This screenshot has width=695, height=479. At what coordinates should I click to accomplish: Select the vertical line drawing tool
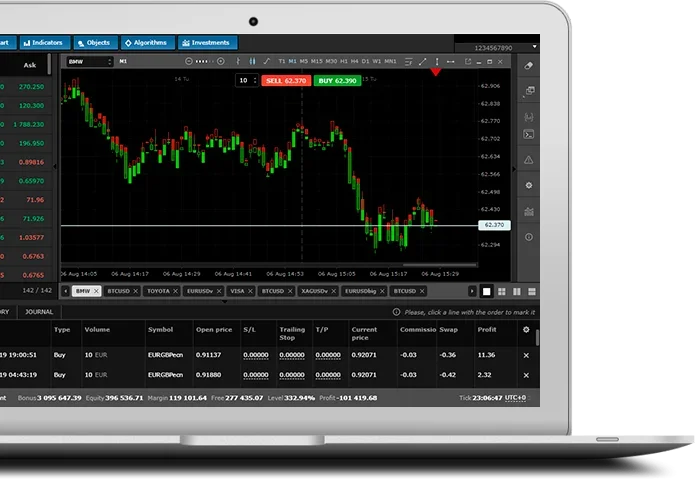point(437,62)
